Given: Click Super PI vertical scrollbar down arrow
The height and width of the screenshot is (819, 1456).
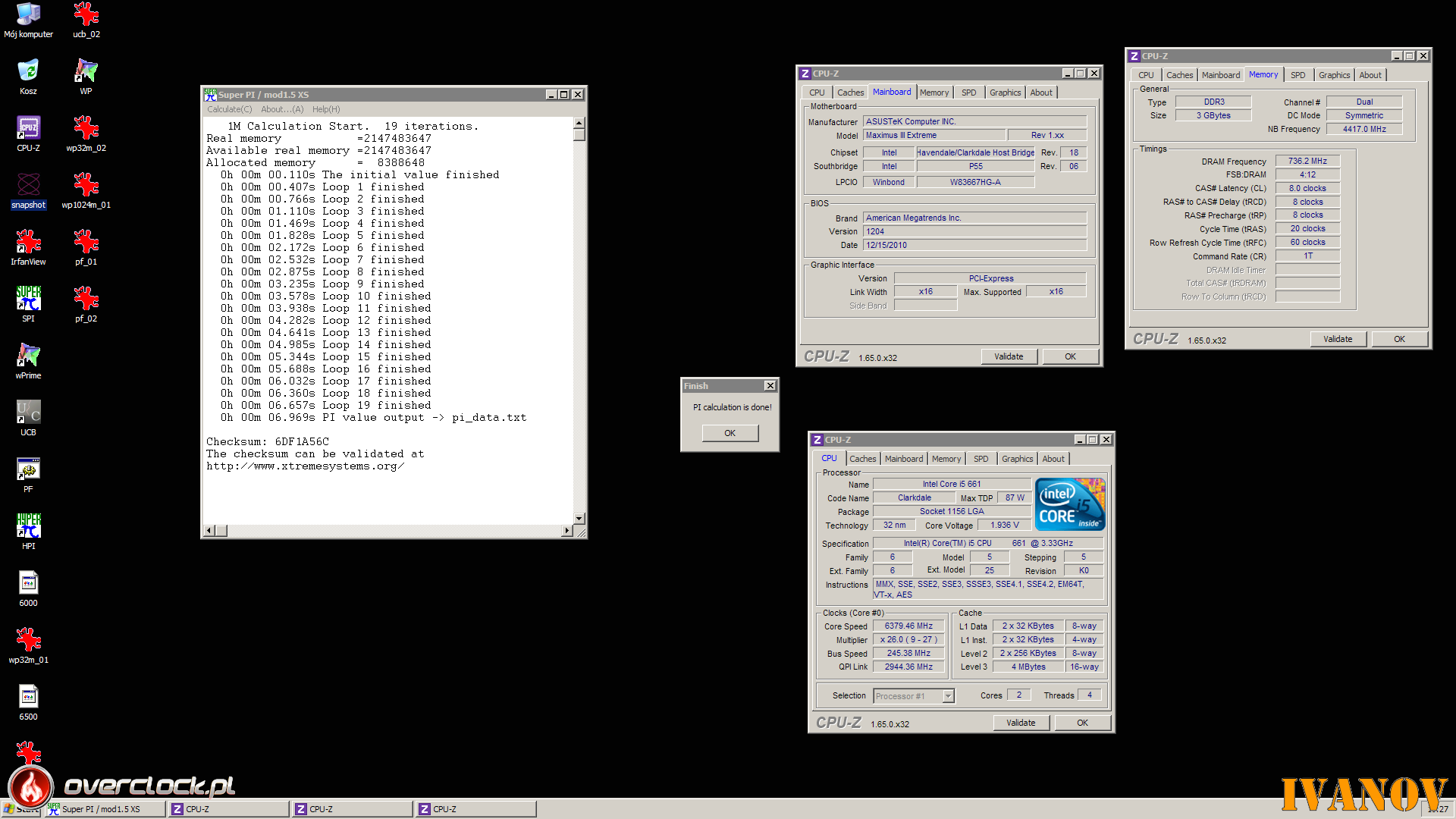Looking at the screenshot, I should [579, 519].
